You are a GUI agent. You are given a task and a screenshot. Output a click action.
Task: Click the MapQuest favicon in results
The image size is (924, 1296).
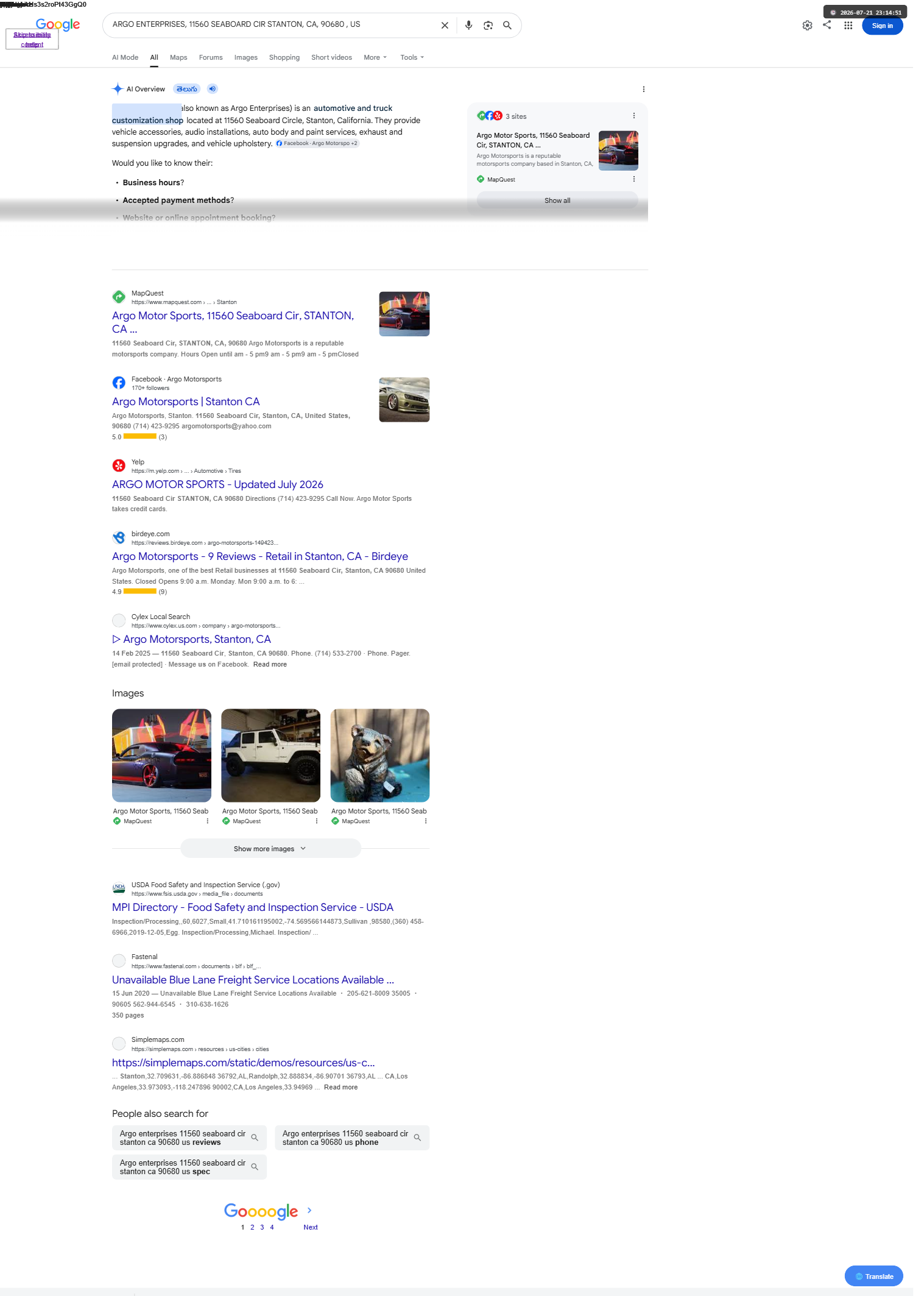(x=119, y=297)
